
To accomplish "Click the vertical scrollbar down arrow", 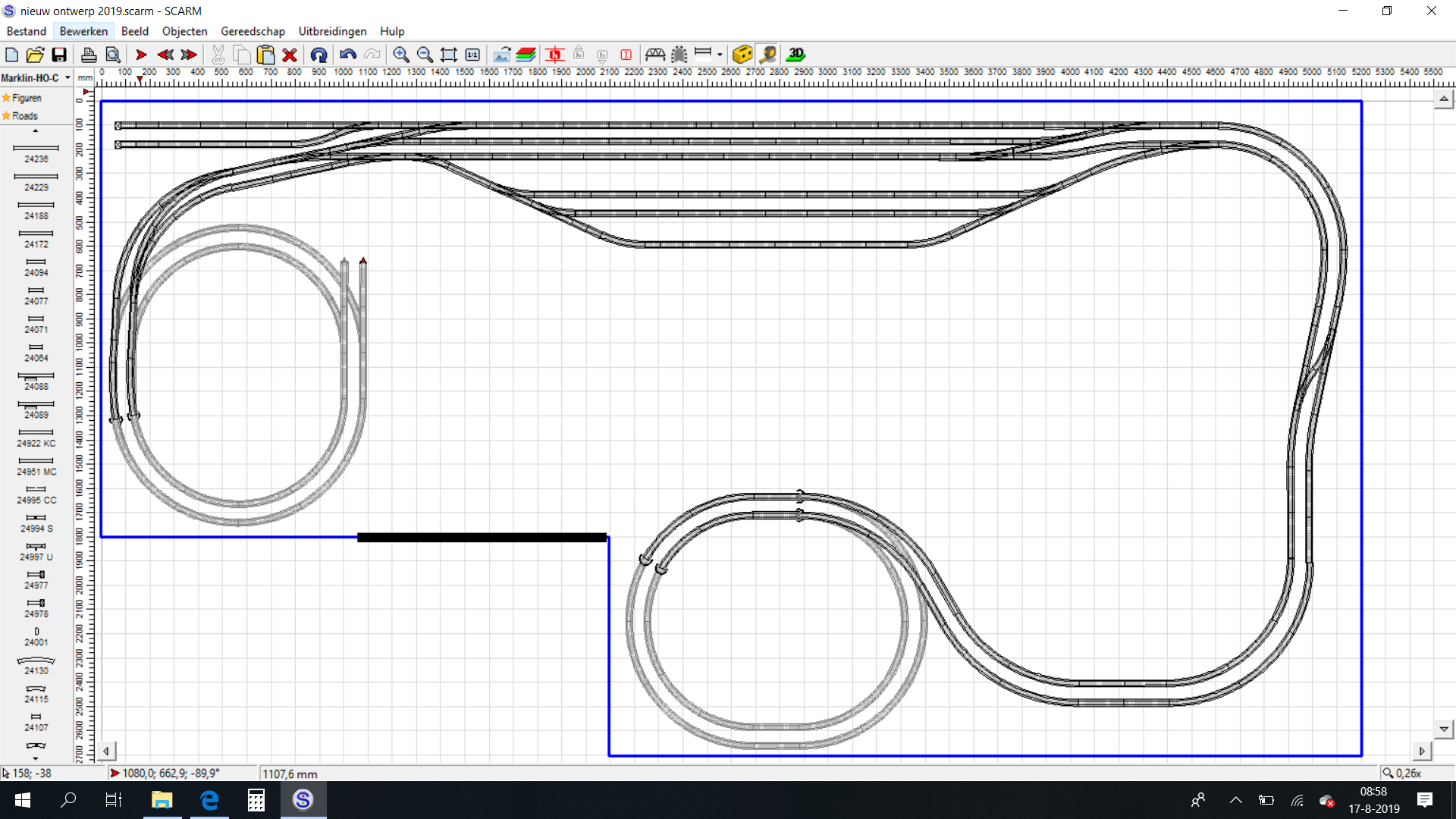I will coord(1444,730).
